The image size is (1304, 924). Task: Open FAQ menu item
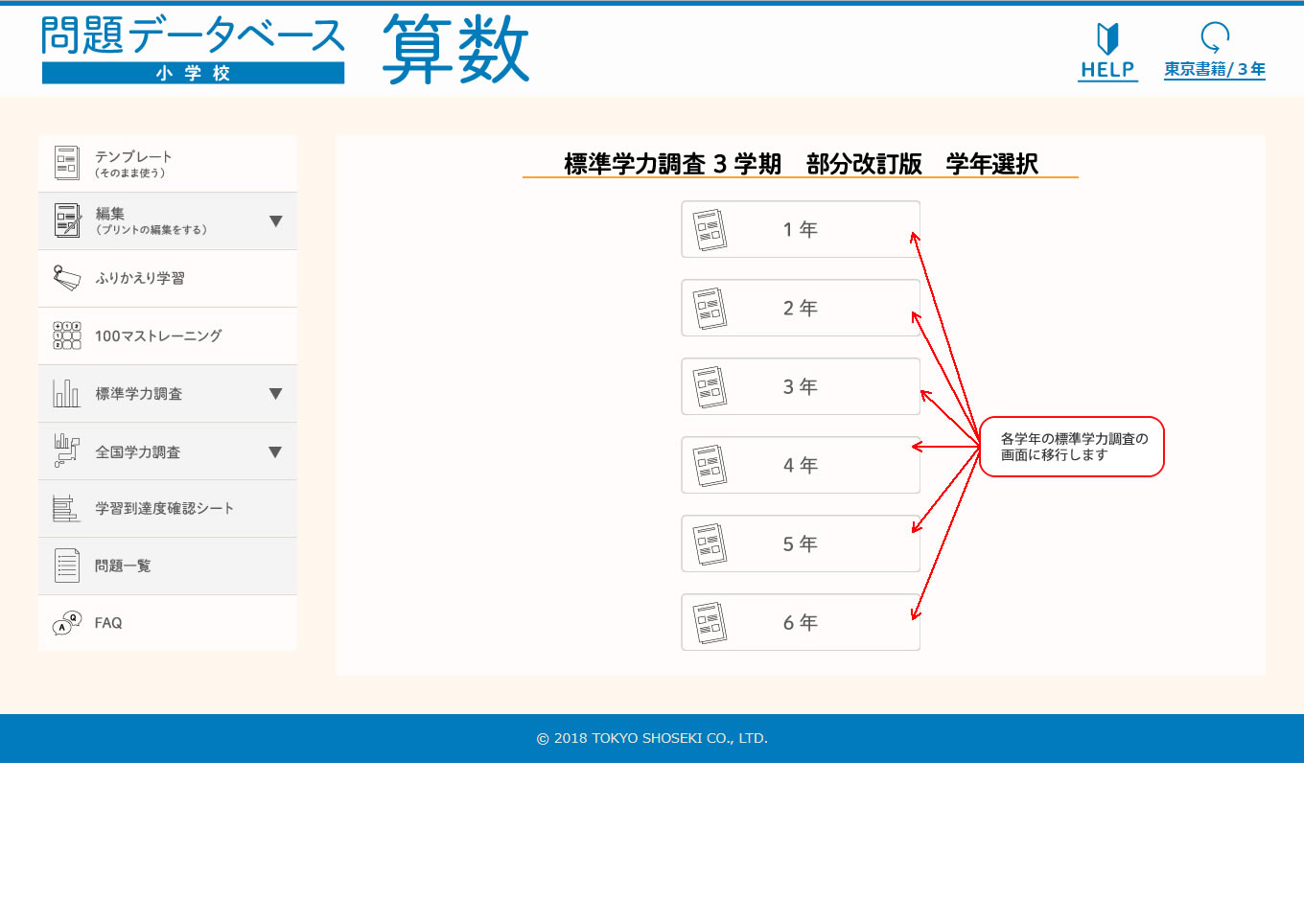[x=168, y=623]
